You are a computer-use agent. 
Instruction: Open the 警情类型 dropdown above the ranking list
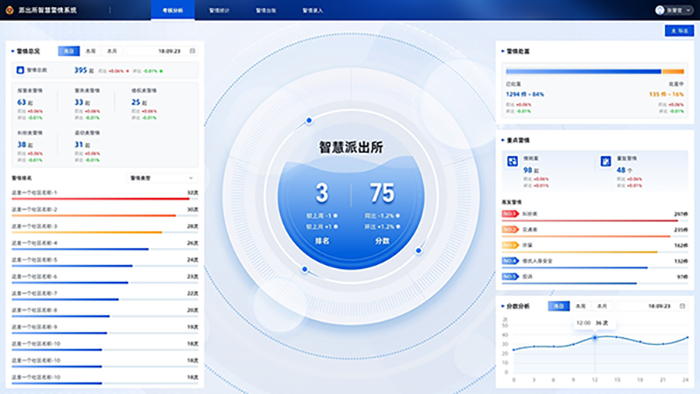(162, 178)
